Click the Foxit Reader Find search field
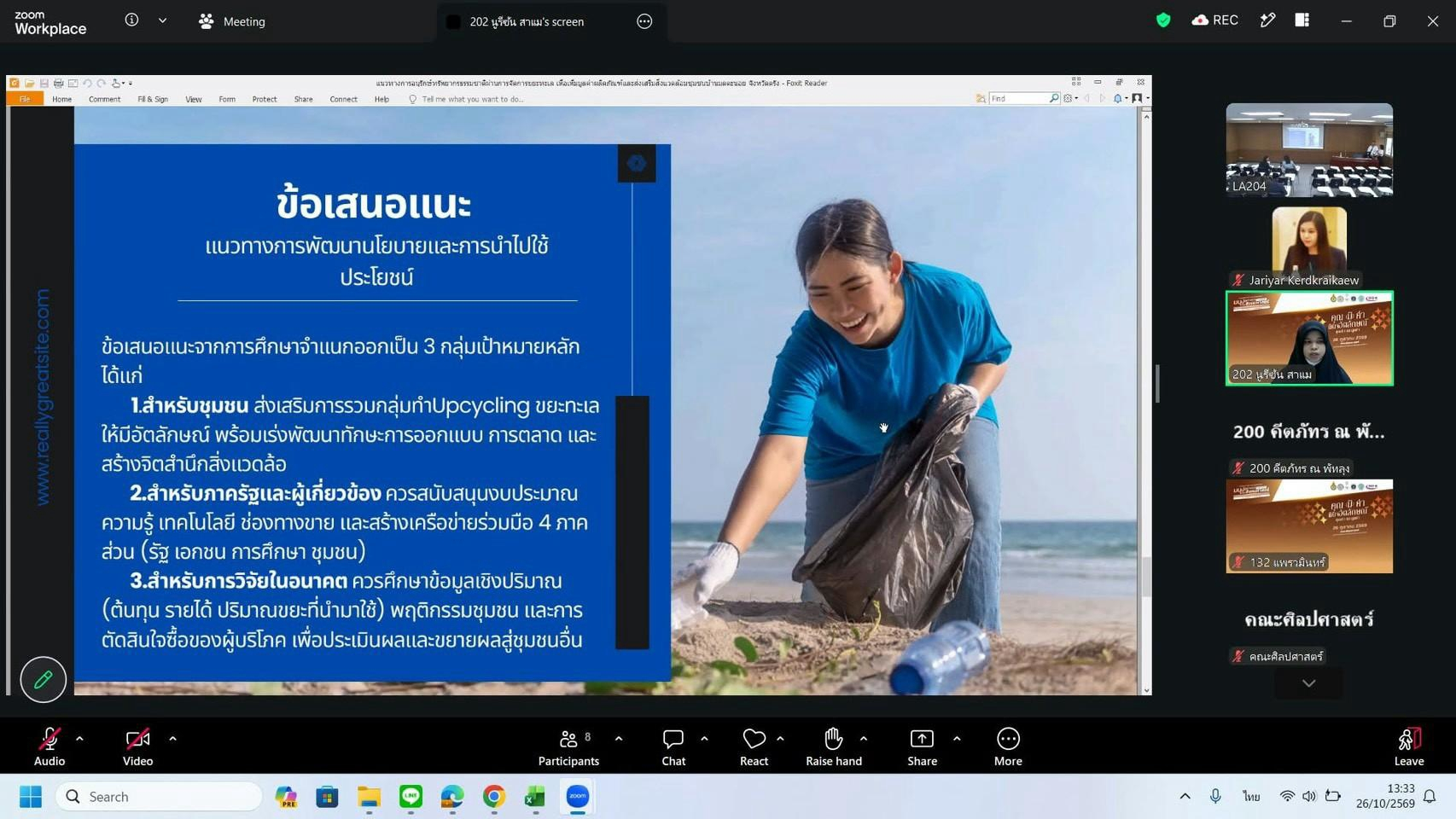The image size is (1456, 819). (x=1019, y=99)
